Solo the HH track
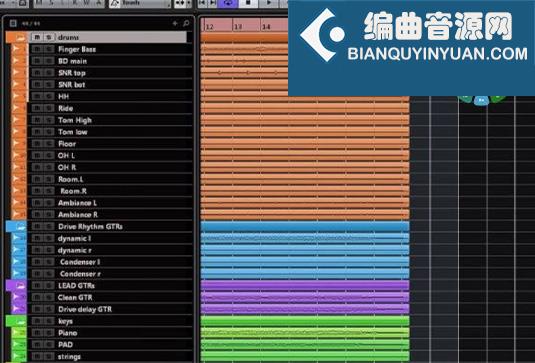Screen dimensions: 535x363 pos(49,97)
